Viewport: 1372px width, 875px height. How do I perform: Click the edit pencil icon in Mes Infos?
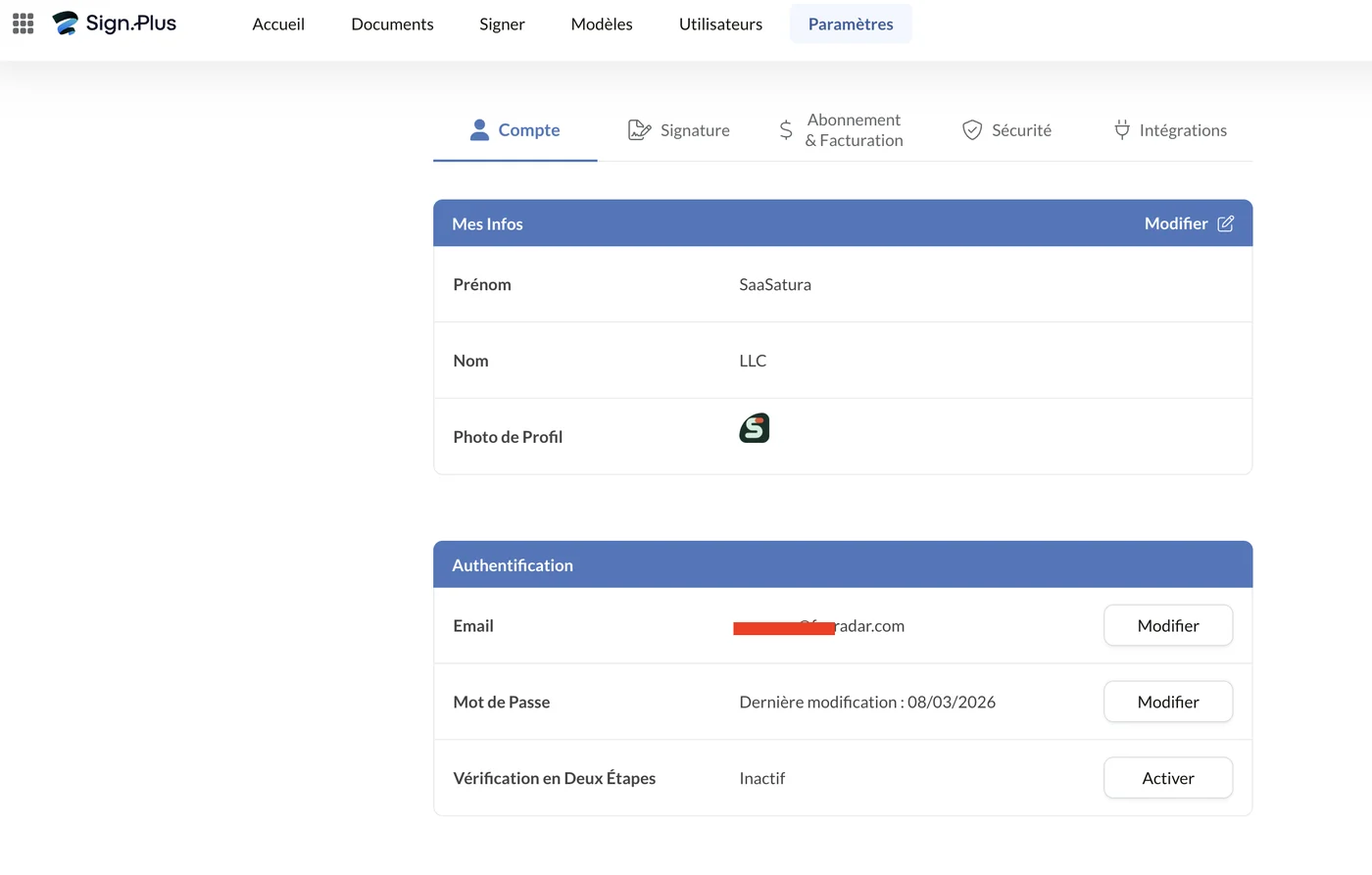tap(1225, 223)
